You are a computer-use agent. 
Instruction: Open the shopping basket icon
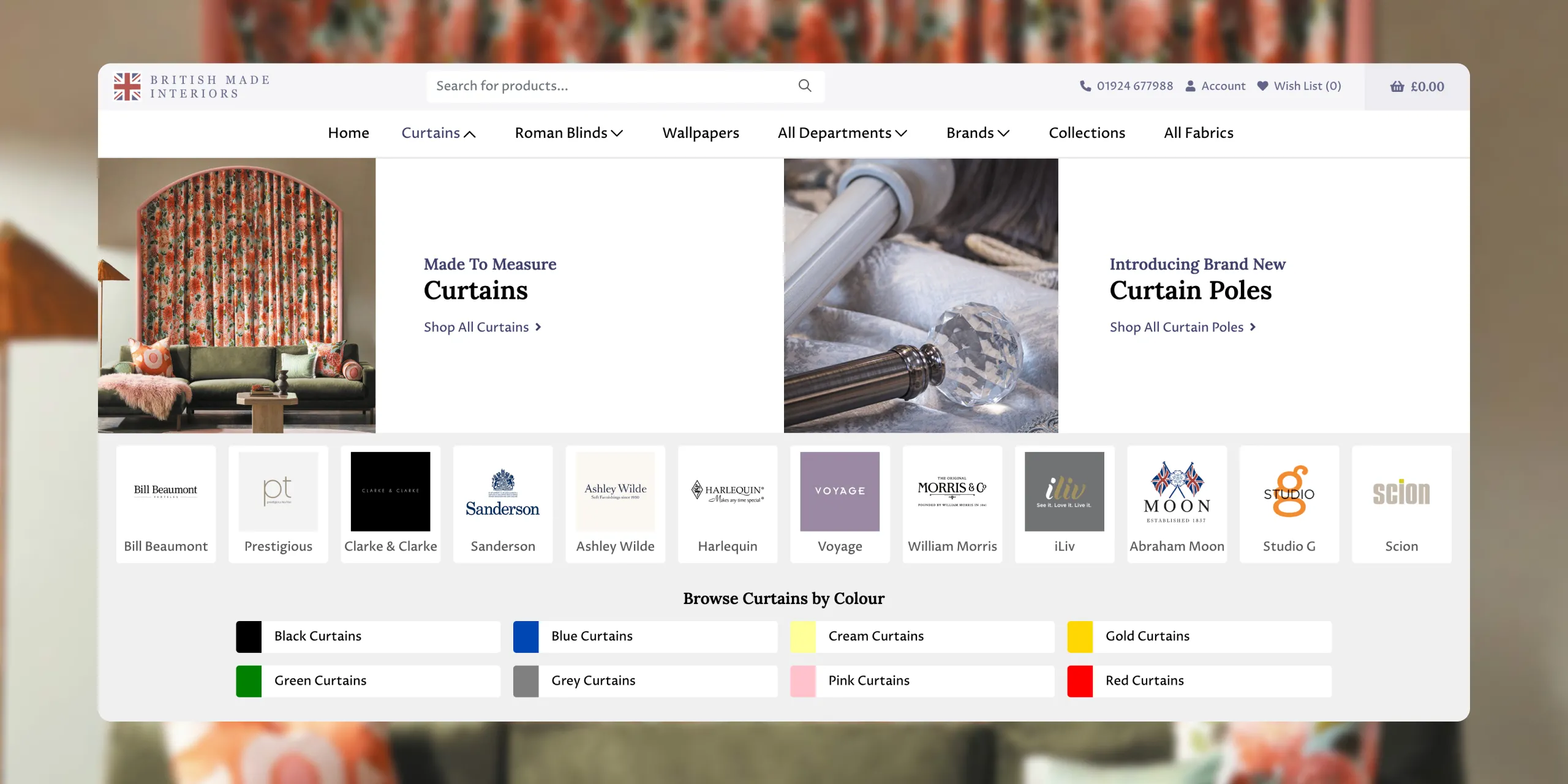(x=1396, y=86)
